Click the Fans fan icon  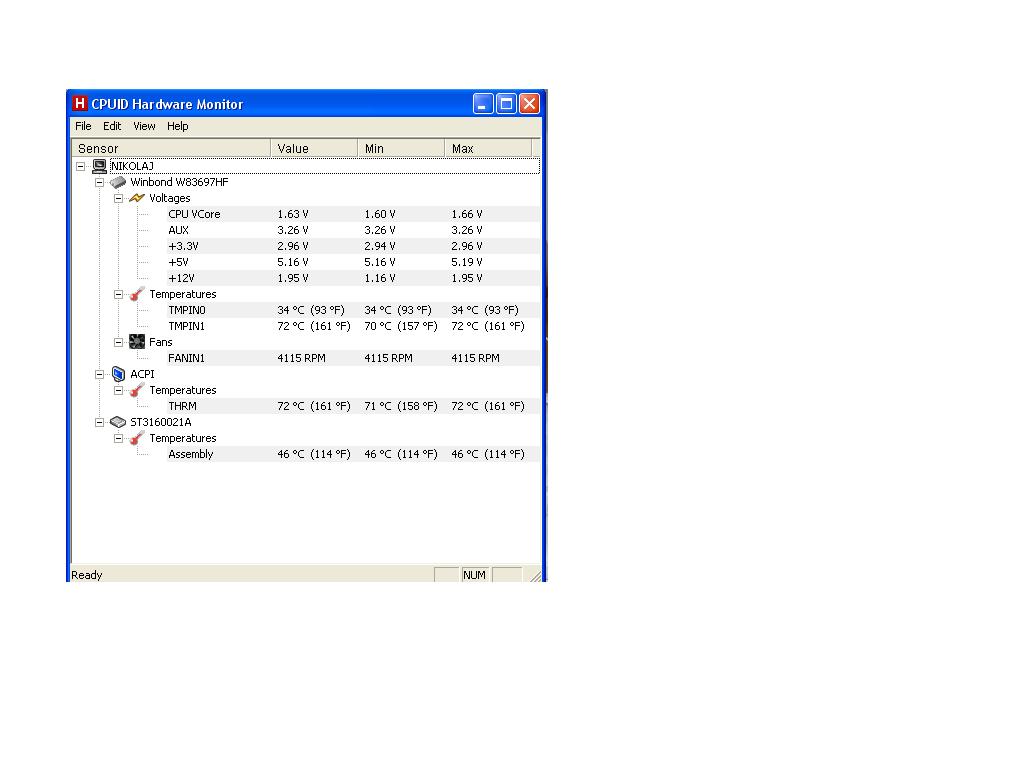click(x=136, y=342)
